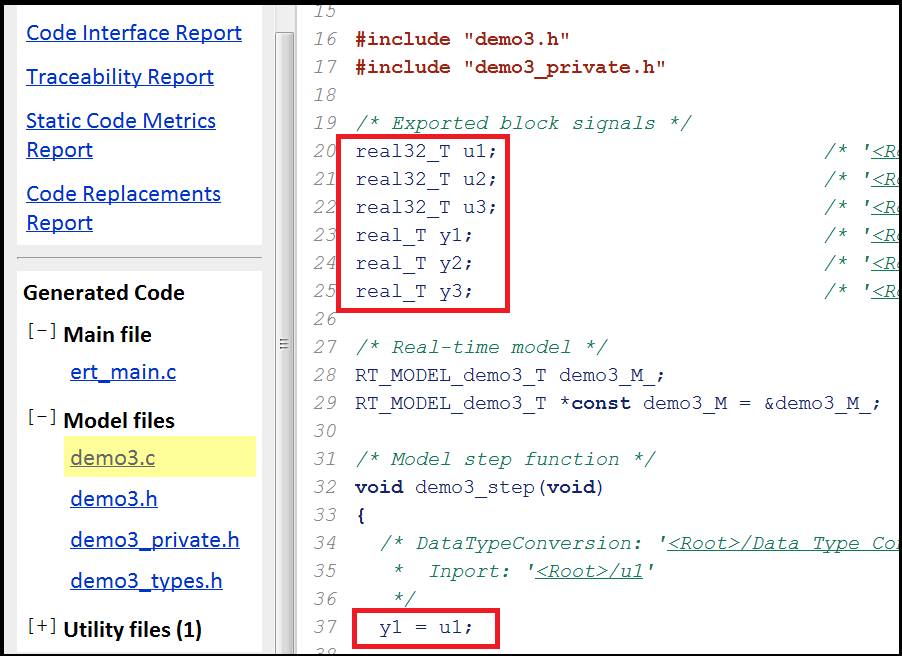
Task: Click the 'real32_T u2;' declaration line
Action: click(x=426, y=179)
